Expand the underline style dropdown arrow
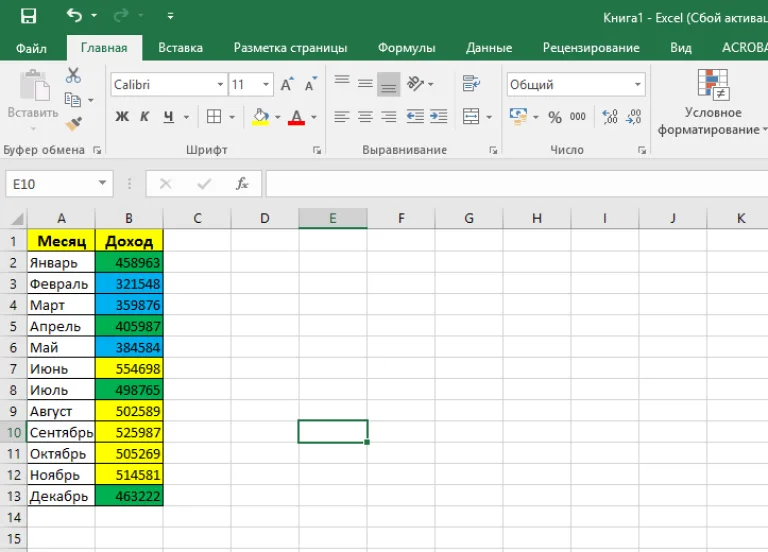 186,117
